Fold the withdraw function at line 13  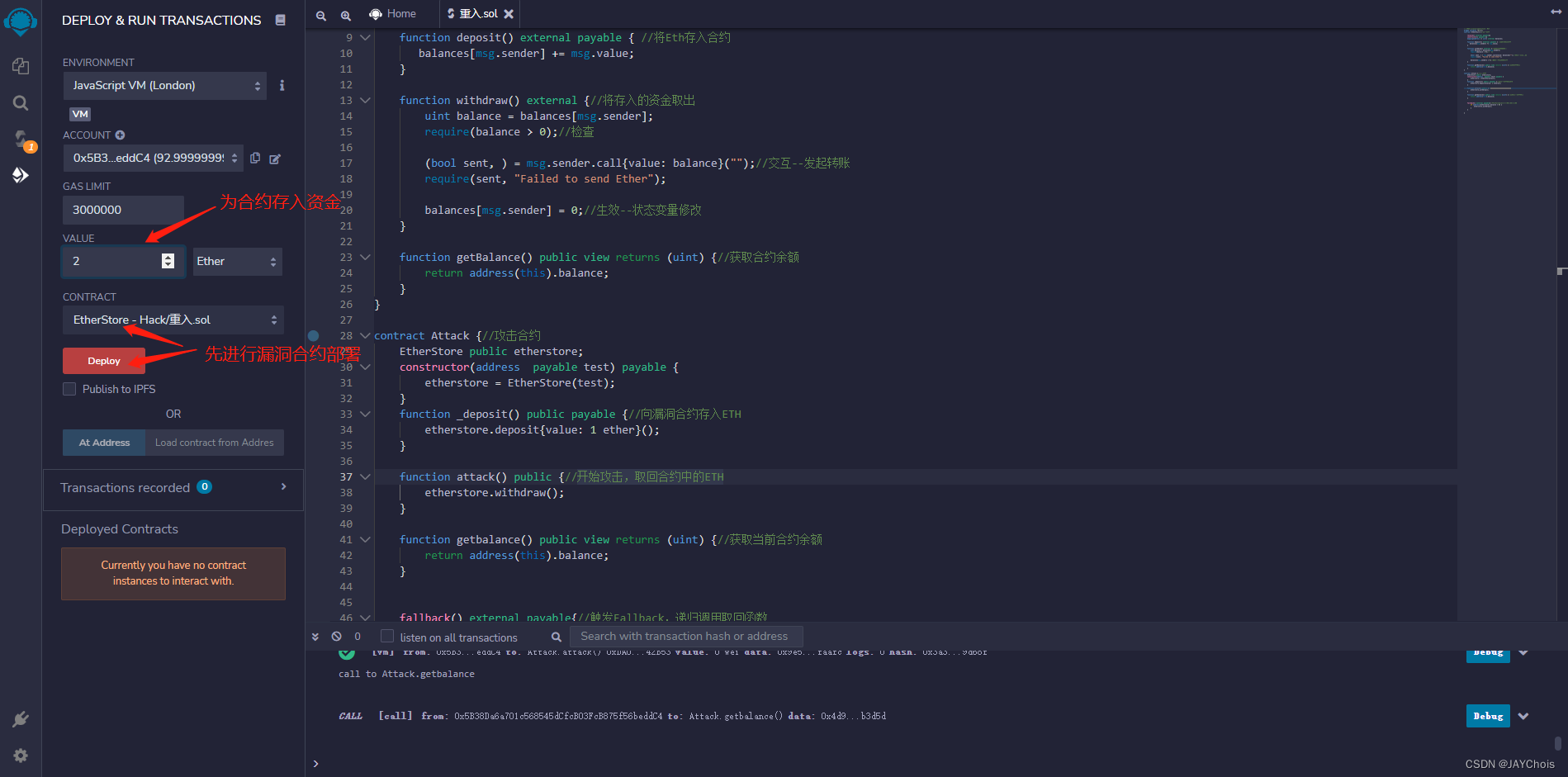tap(365, 101)
